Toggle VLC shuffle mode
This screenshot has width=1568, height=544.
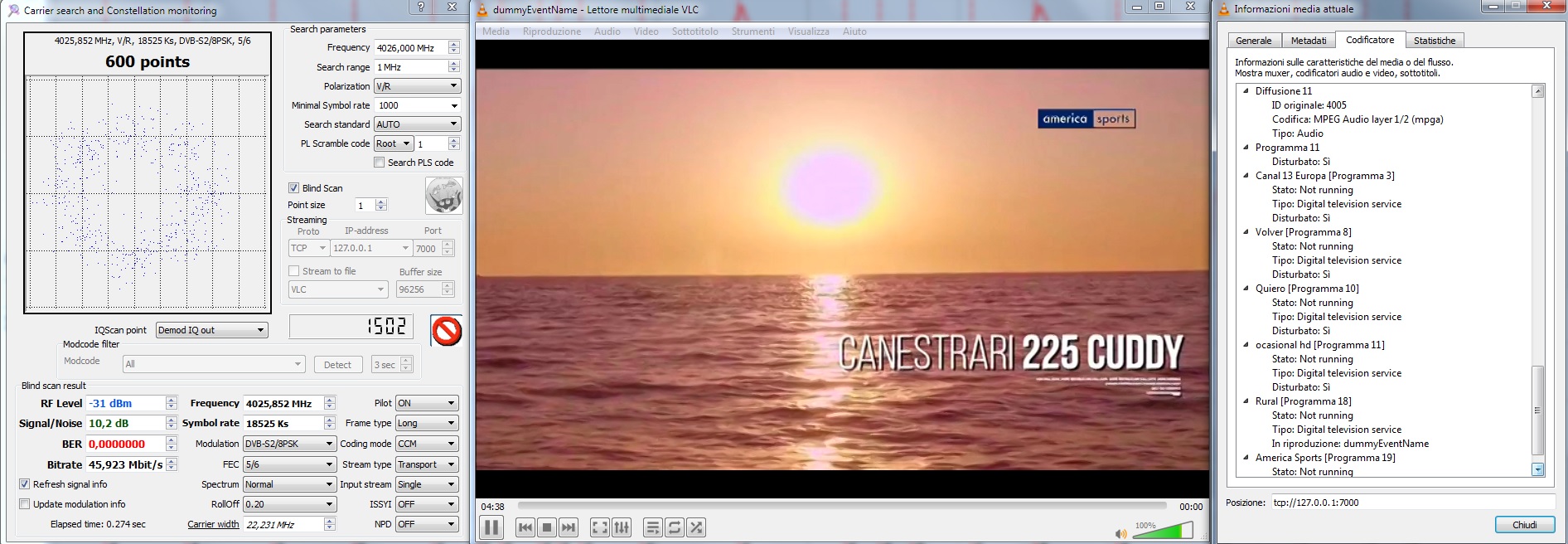coord(696,527)
